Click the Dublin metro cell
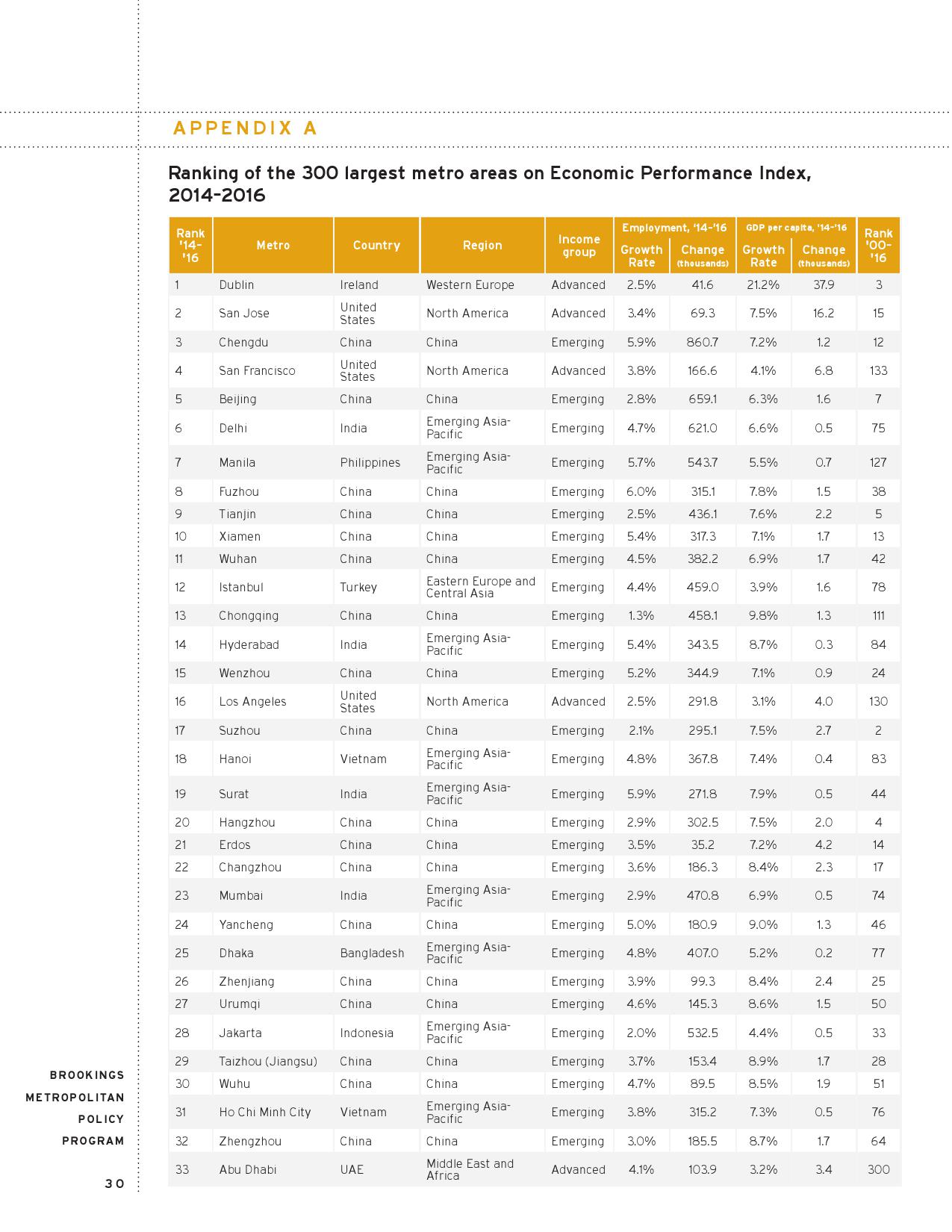The image size is (952, 1232). 237,285
